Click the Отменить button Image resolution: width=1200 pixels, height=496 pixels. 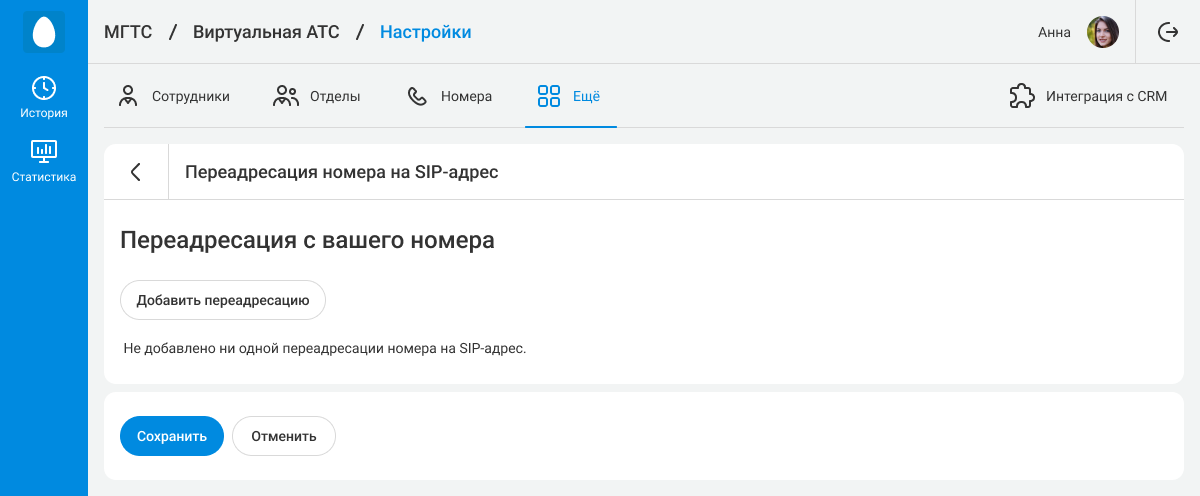(284, 436)
